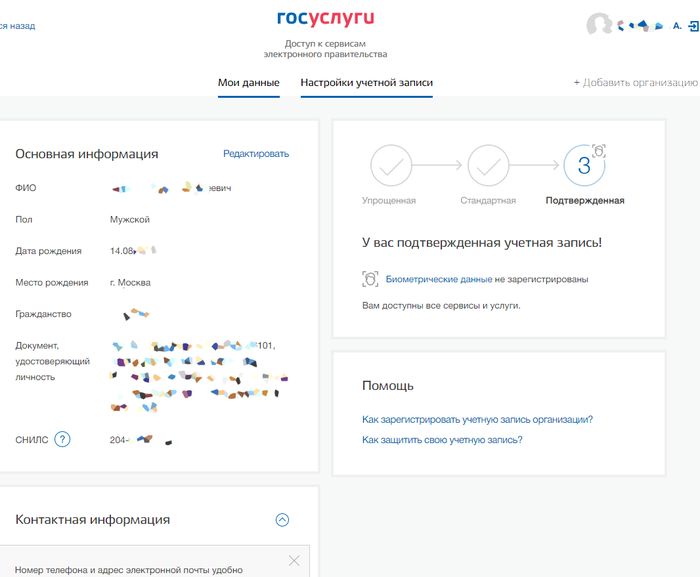Open the СНИЛС help question mark
Image resolution: width=700 pixels, height=577 pixels.
tap(62, 439)
